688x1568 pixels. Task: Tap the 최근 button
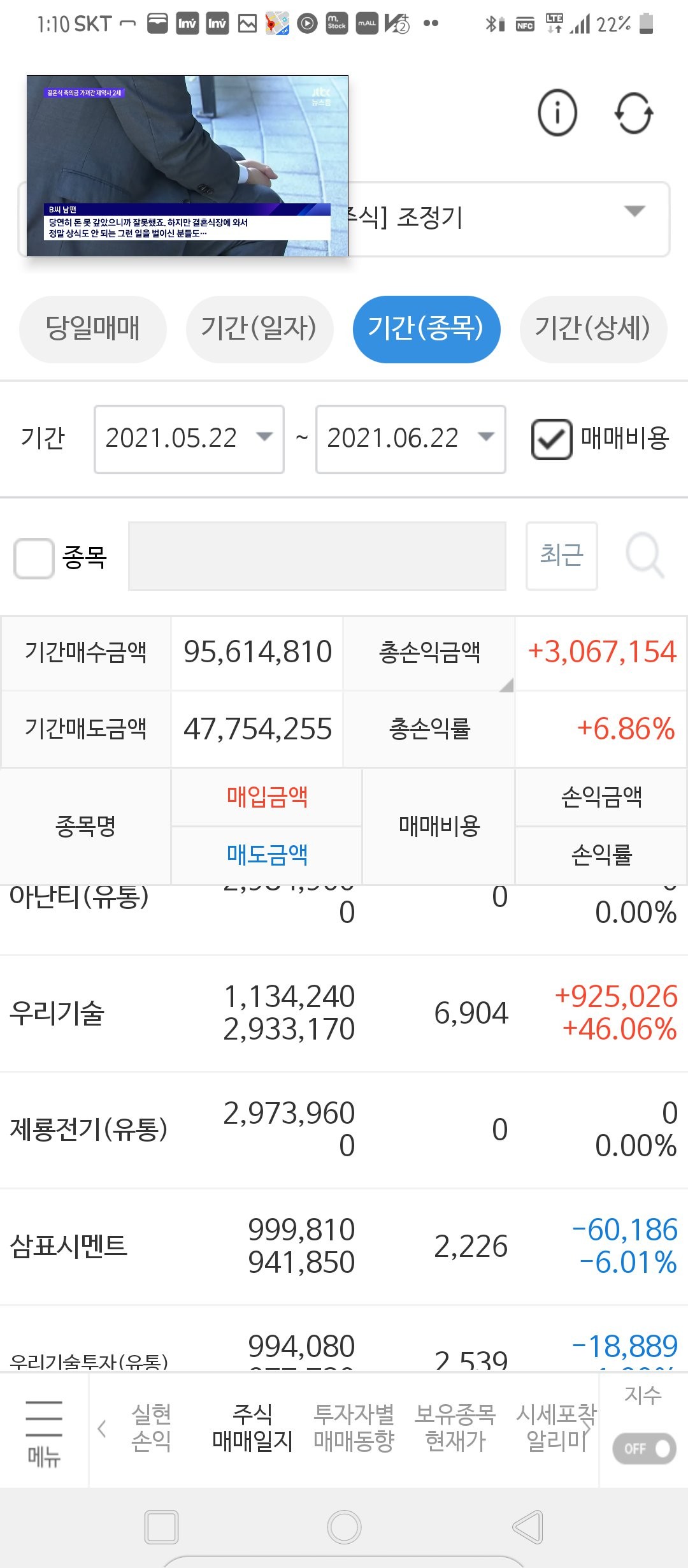(x=562, y=555)
